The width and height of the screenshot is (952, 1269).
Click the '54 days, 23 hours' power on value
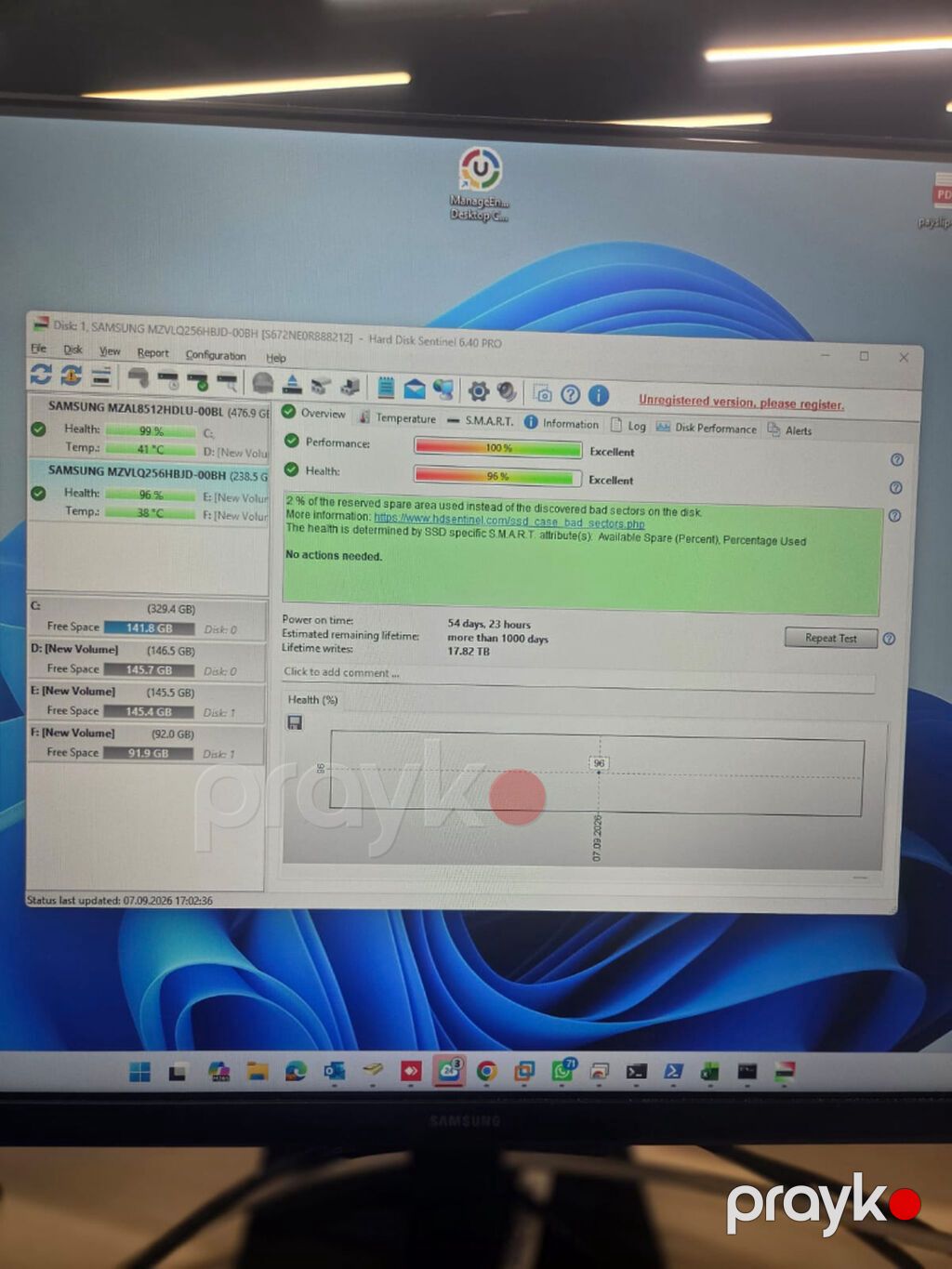[489, 624]
